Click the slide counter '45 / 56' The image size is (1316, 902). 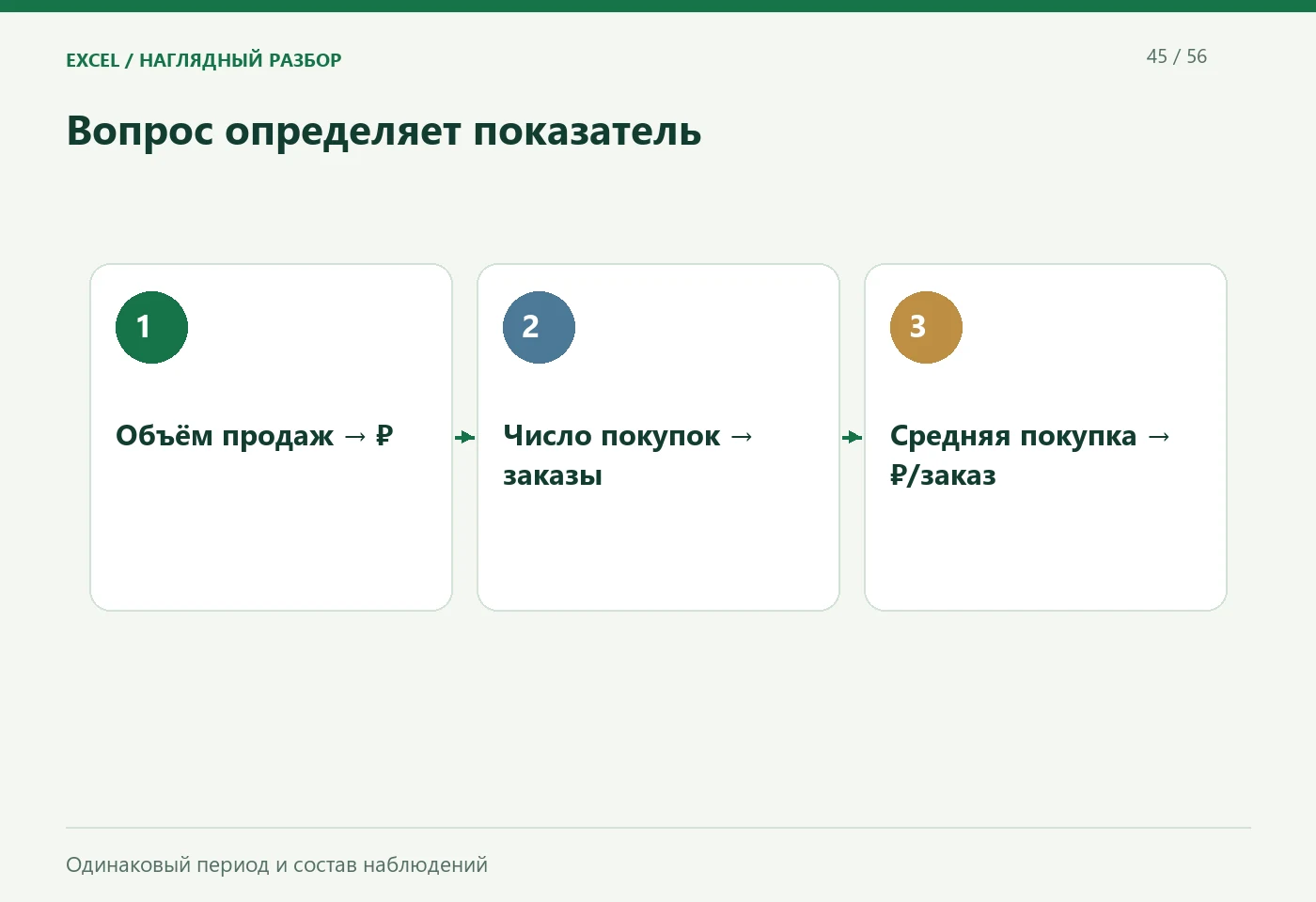click(1176, 56)
